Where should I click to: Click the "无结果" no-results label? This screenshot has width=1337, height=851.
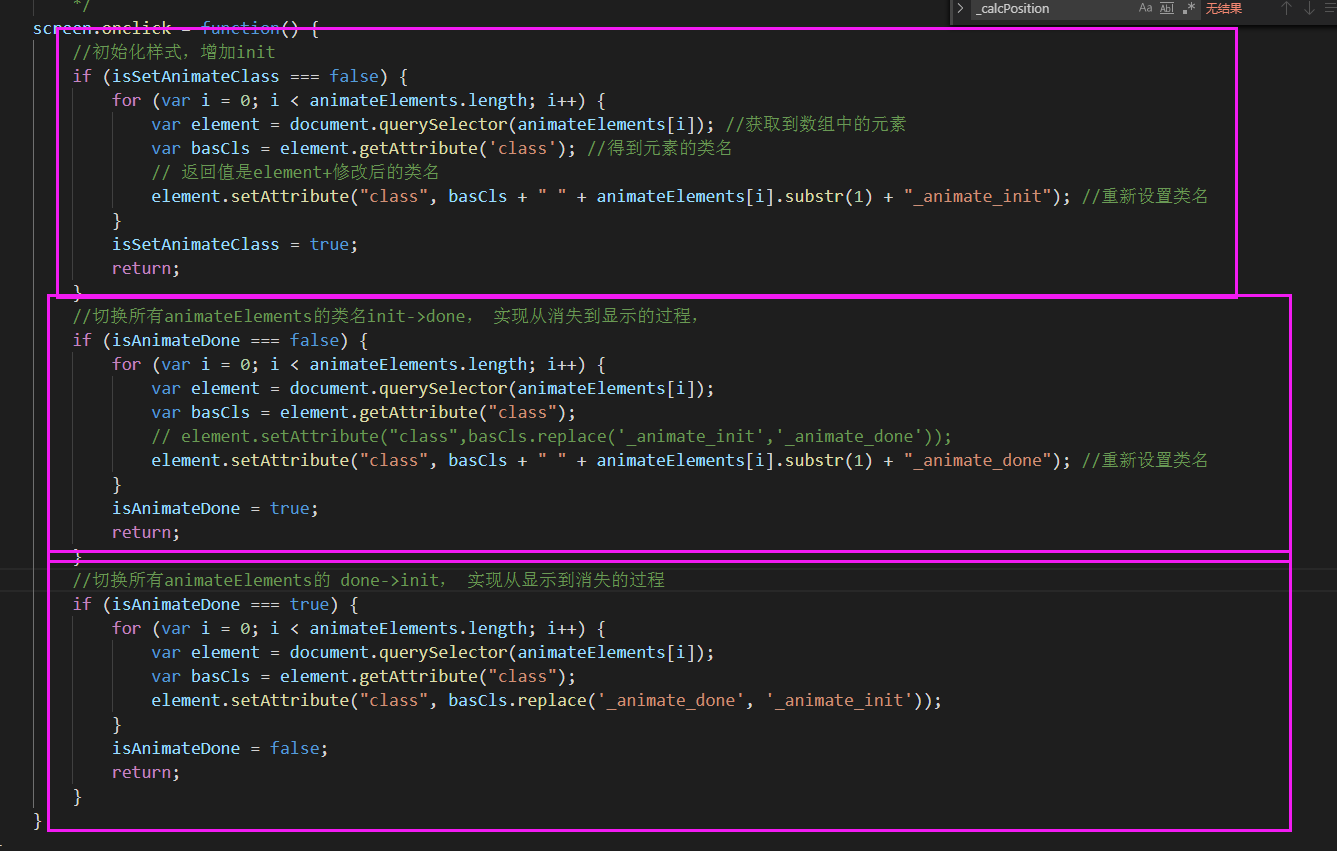click(1223, 8)
